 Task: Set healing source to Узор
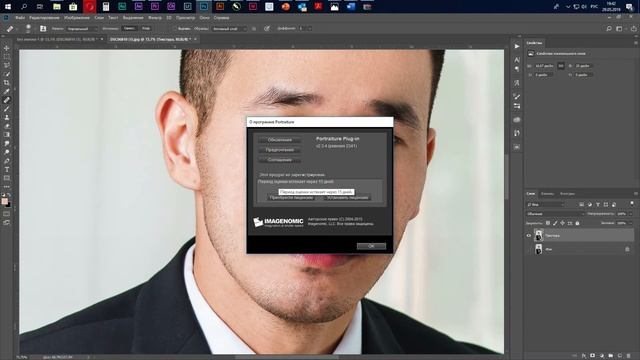pyautogui.click(x=146, y=29)
